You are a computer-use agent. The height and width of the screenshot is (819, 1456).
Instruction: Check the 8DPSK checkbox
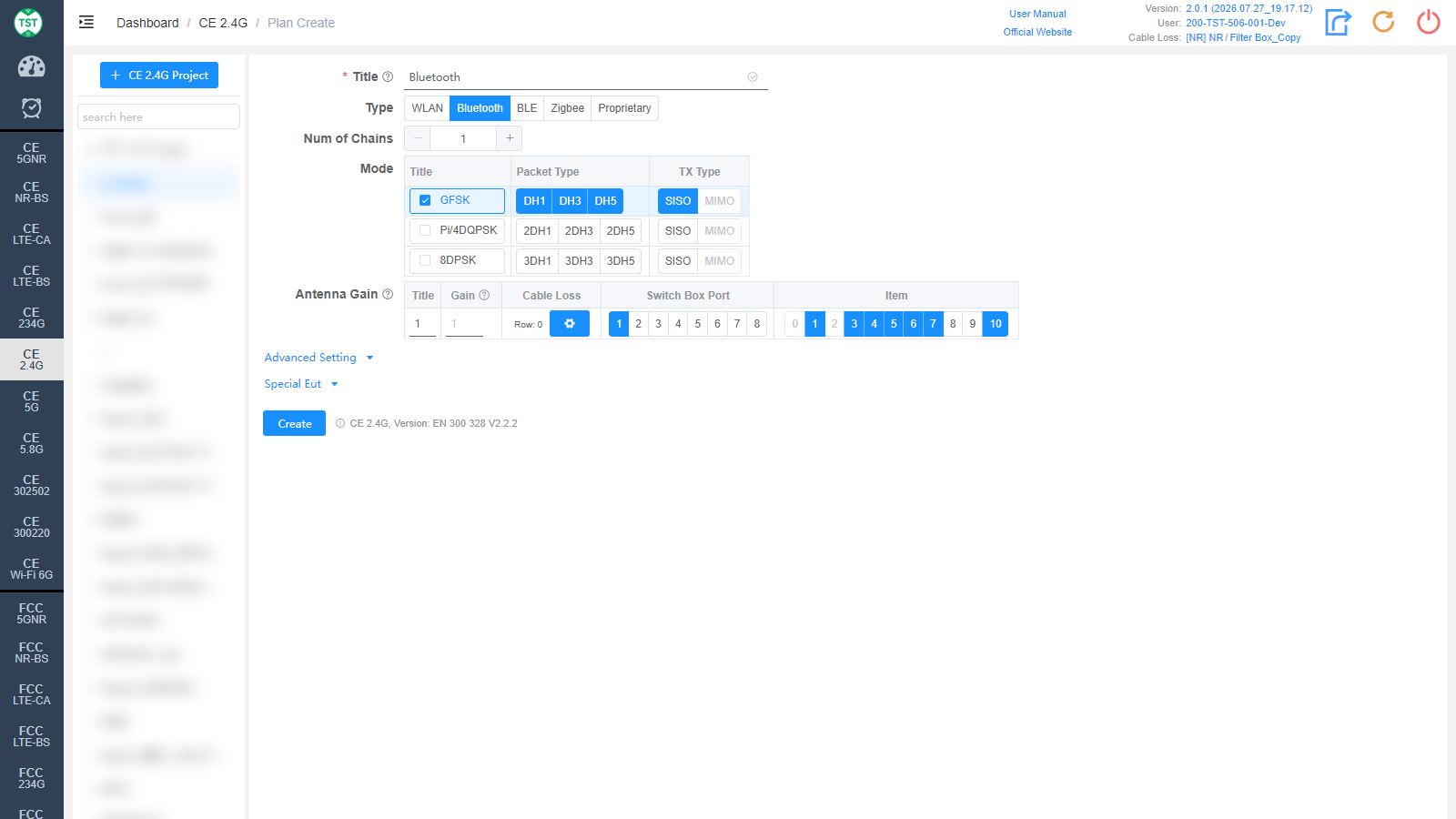coord(425,260)
